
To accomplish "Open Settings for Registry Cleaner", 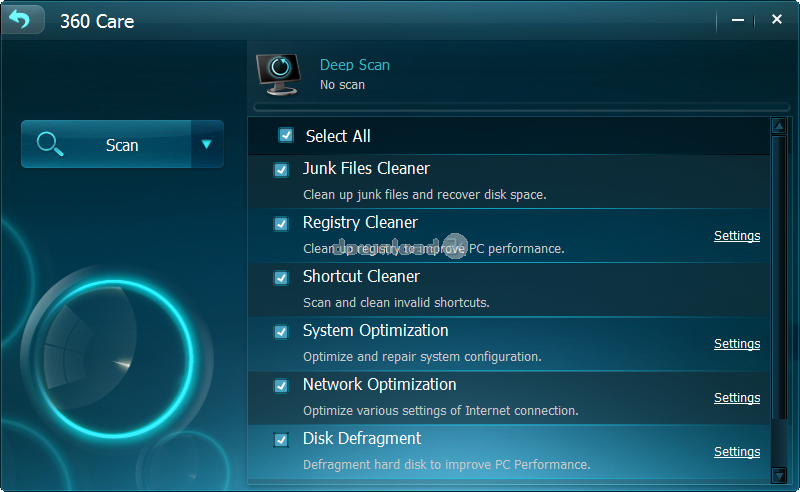I will [x=737, y=236].
